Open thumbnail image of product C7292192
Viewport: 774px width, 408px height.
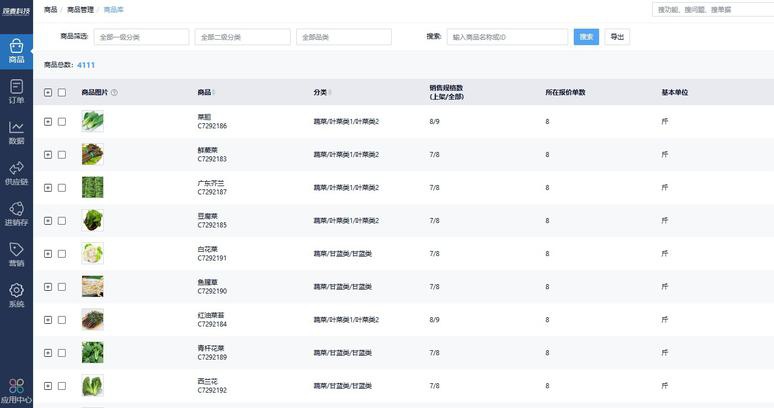pos(92,386)
